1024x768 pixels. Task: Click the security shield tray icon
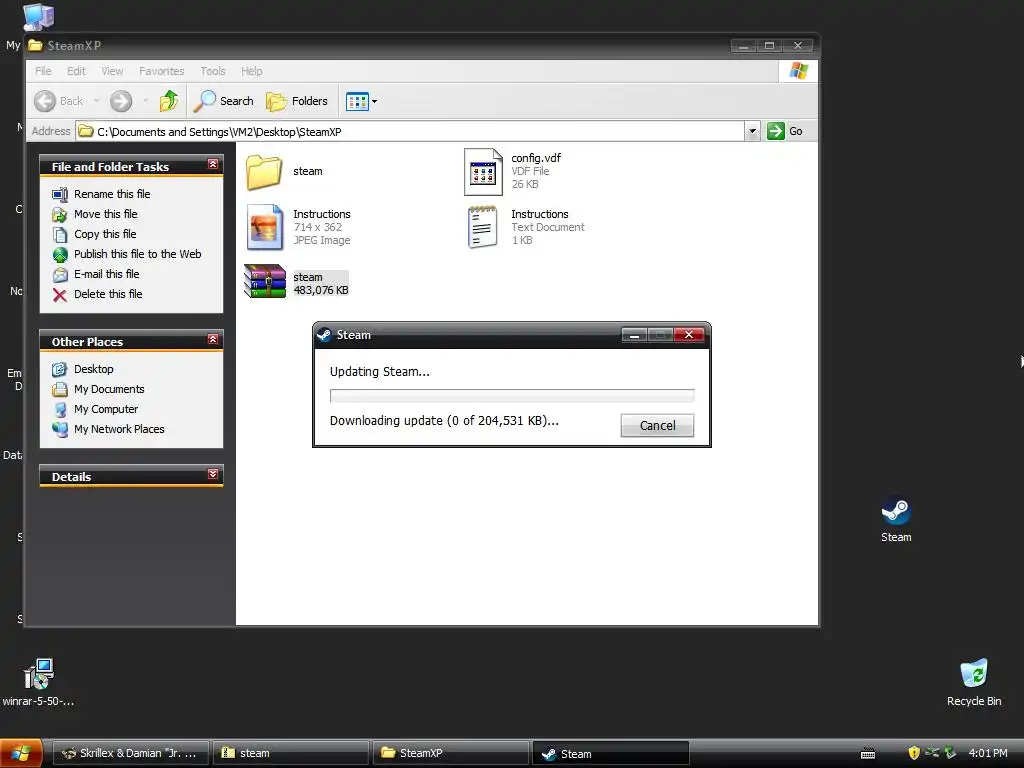(914, 753)
